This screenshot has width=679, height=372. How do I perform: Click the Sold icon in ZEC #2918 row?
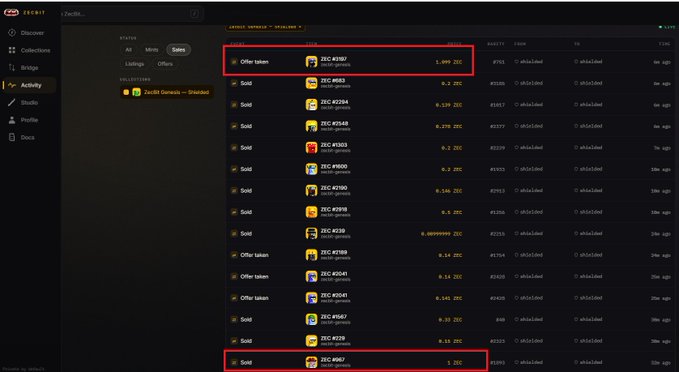point(234,212)
